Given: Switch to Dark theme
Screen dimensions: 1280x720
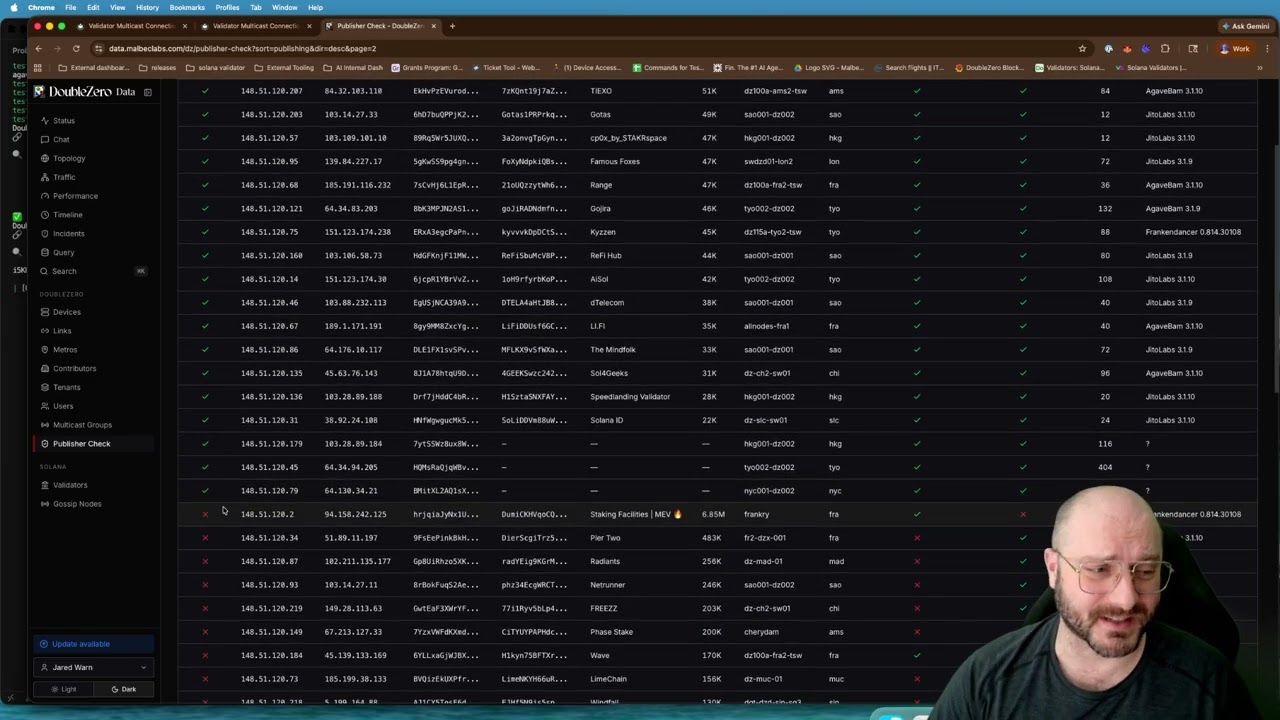Looking at the screenshot, I should pos(124,689).
